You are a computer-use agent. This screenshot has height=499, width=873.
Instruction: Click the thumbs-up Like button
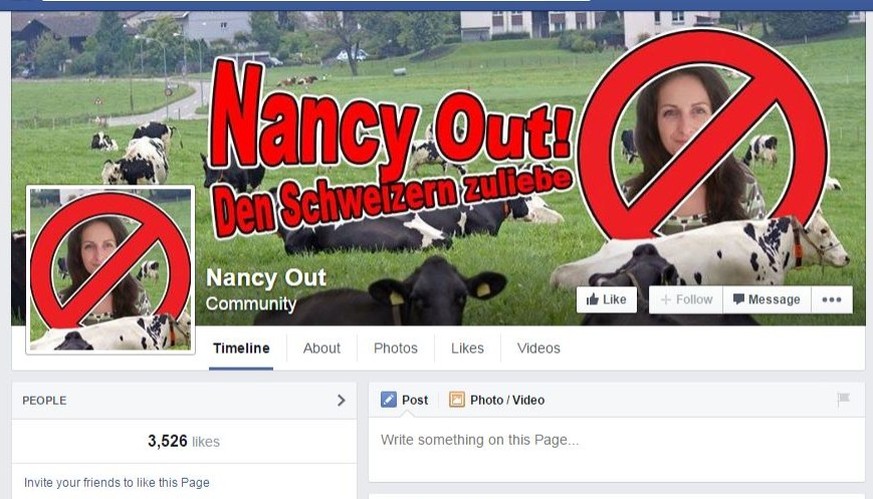(606, 300)
